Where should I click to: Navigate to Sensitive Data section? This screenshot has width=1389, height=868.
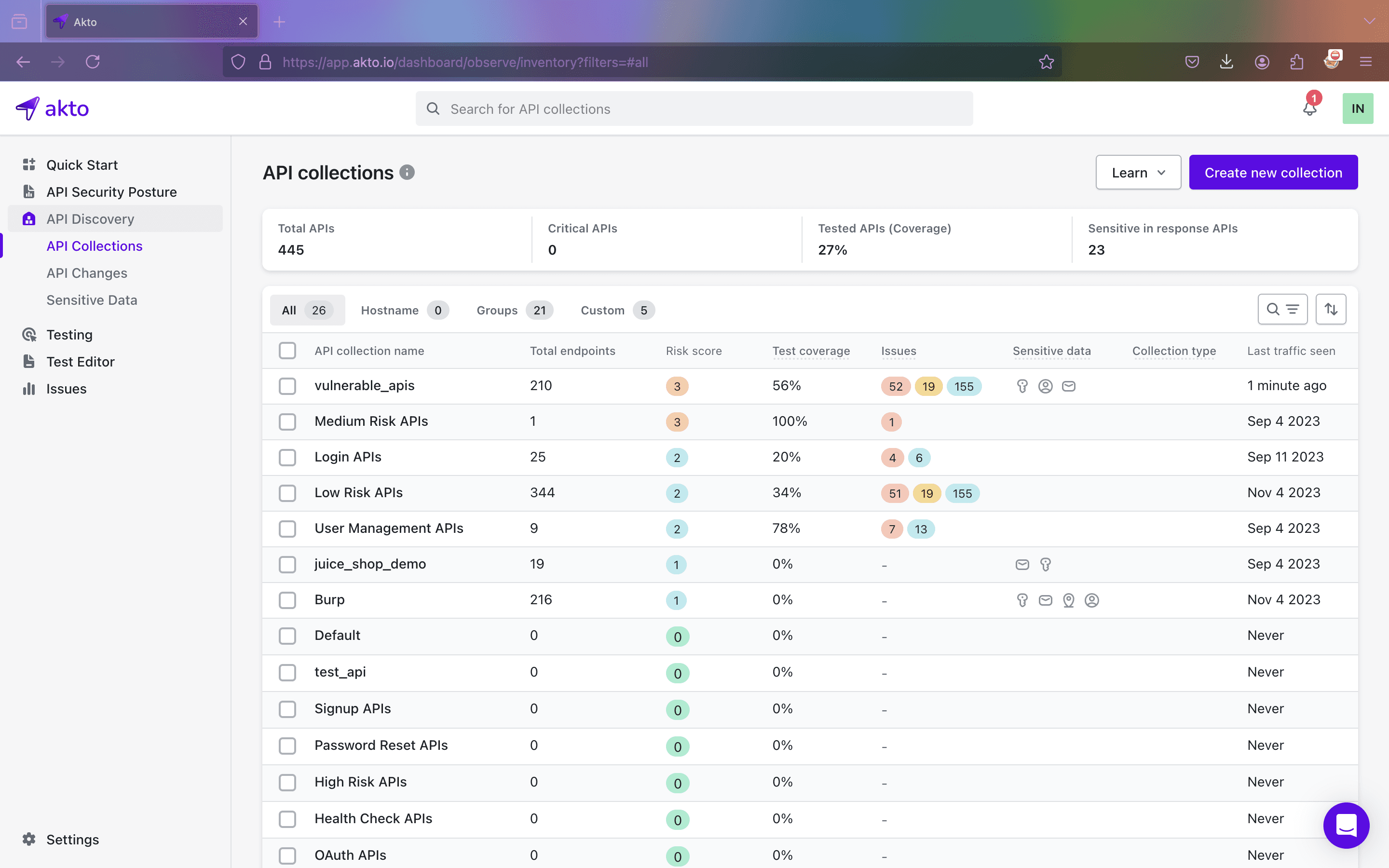pos(91,299)
